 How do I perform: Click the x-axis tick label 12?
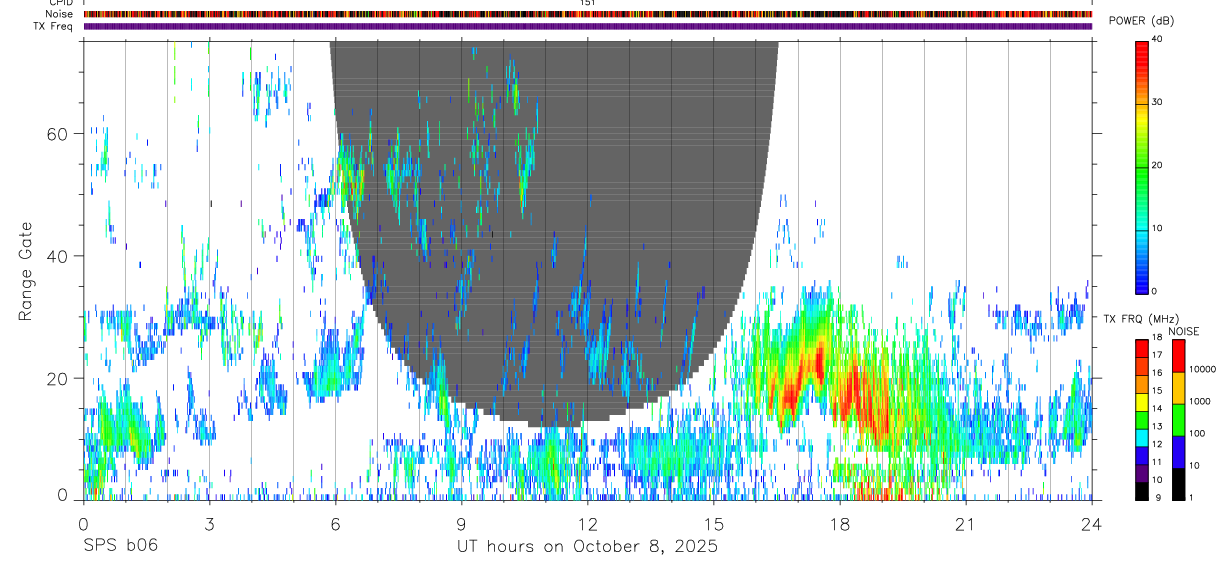coord(588,524)
